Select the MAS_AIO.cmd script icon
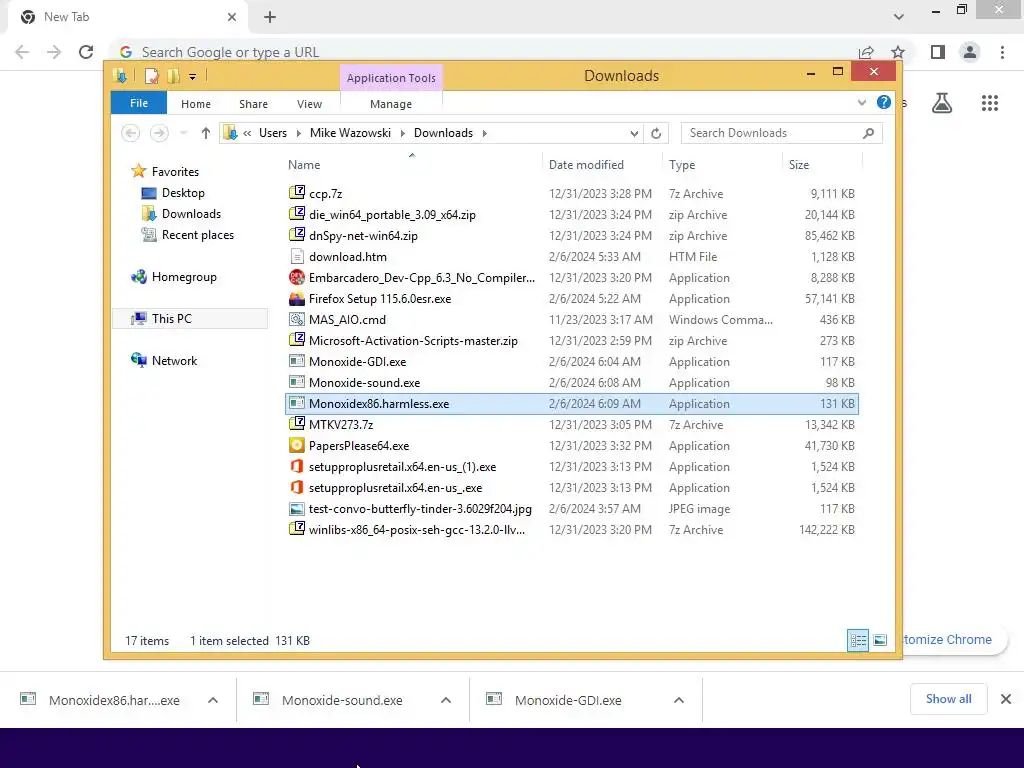 click(x=296, y=319)
